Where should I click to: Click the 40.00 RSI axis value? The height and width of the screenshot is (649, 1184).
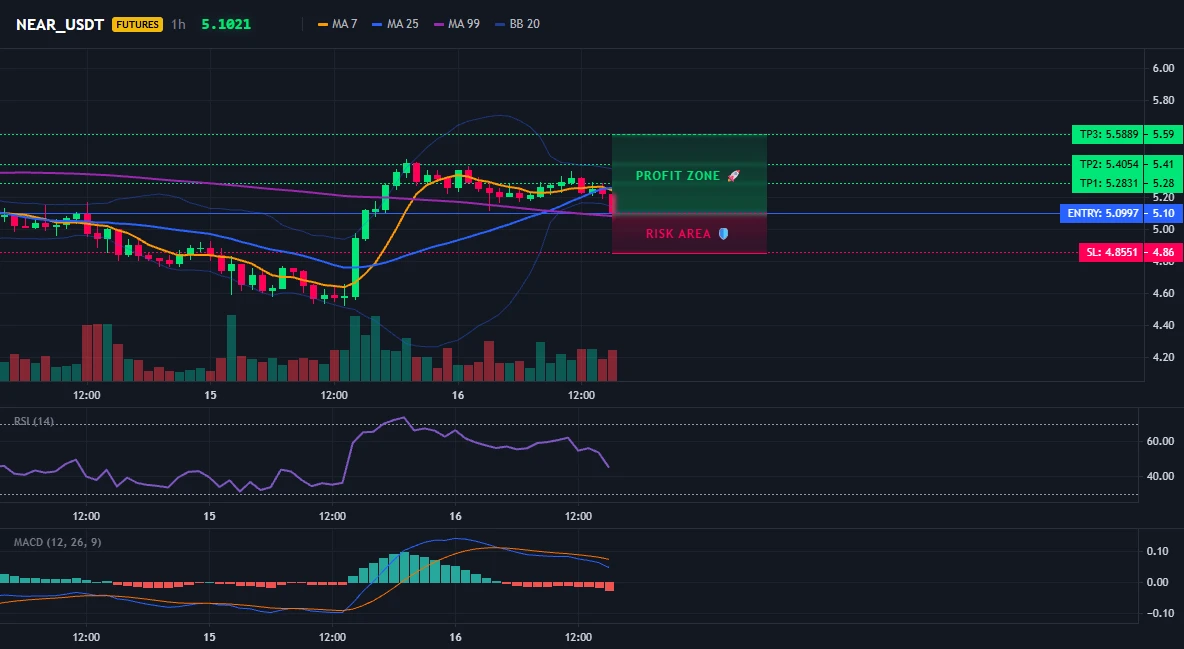coord(1160,477)
